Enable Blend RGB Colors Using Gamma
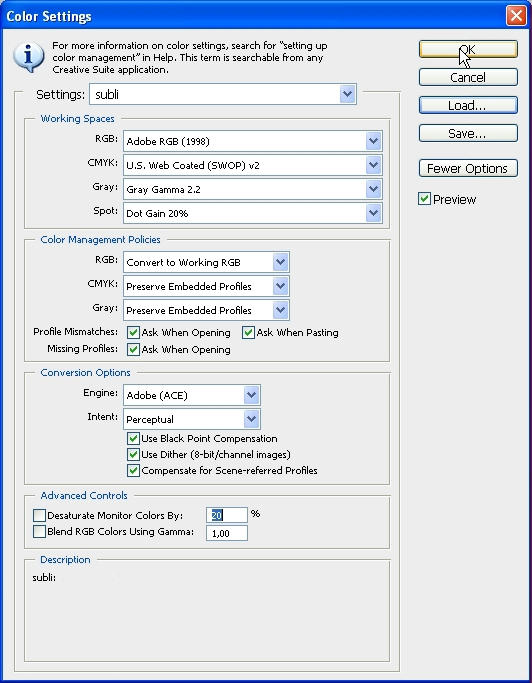 click(40, 531)
